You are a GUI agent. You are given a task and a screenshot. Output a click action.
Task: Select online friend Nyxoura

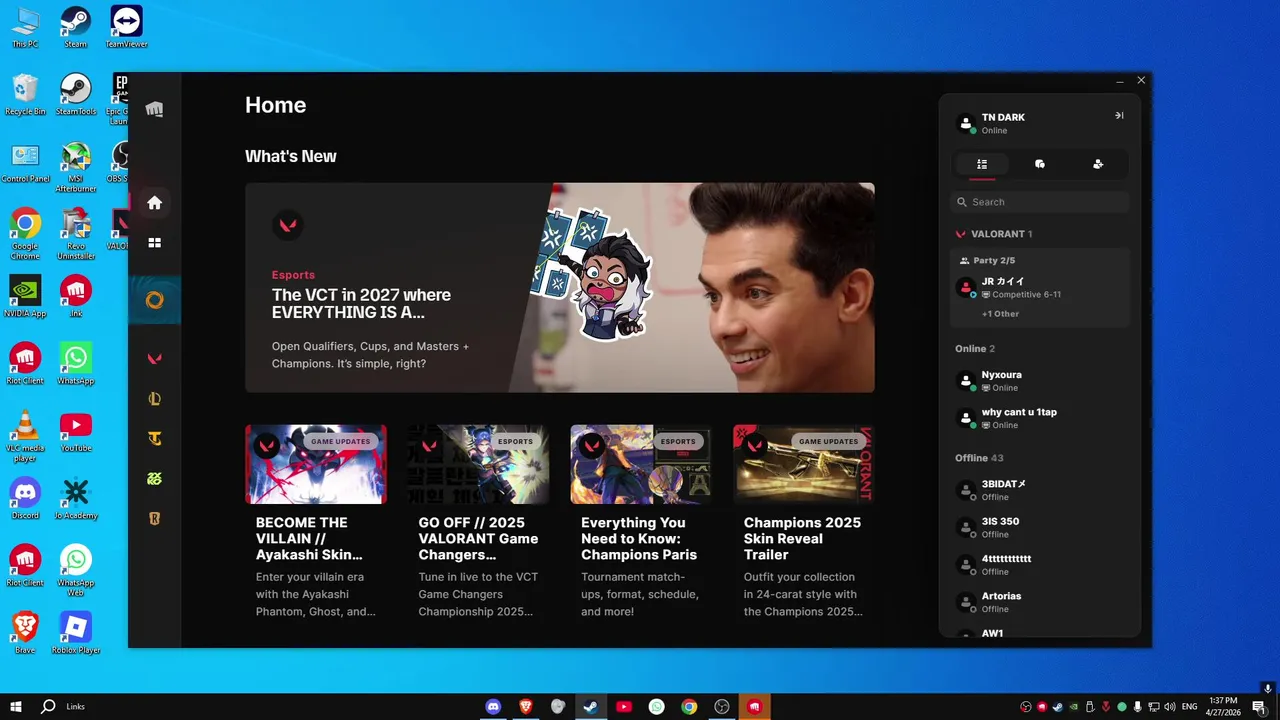tap(1040, 381)
